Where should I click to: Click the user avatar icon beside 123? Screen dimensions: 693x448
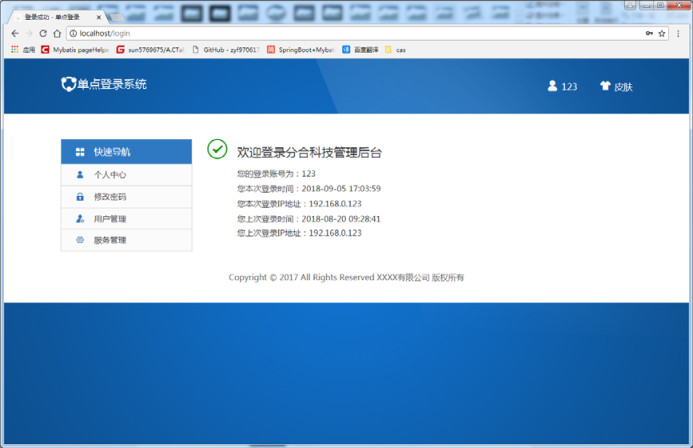pyautogui.click(x=552, y=86)
